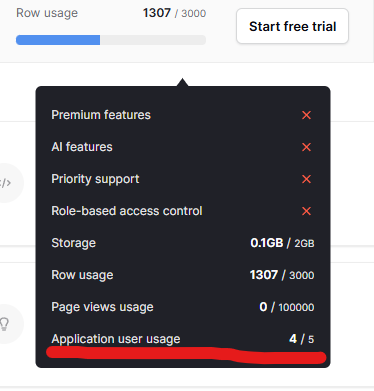Click the lightbulb icon at left edge
This screenshot has width=374, height=391.
[x=4, y=324]
